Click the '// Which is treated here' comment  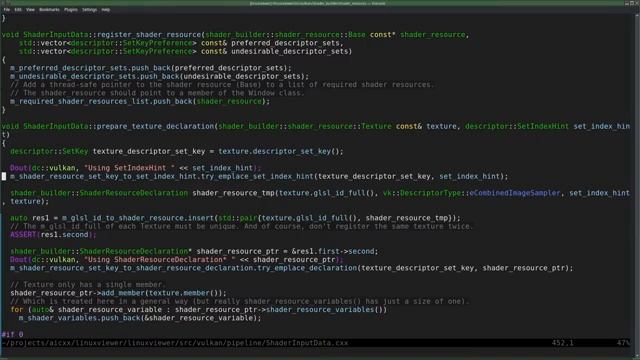click(x=240, y=301)
